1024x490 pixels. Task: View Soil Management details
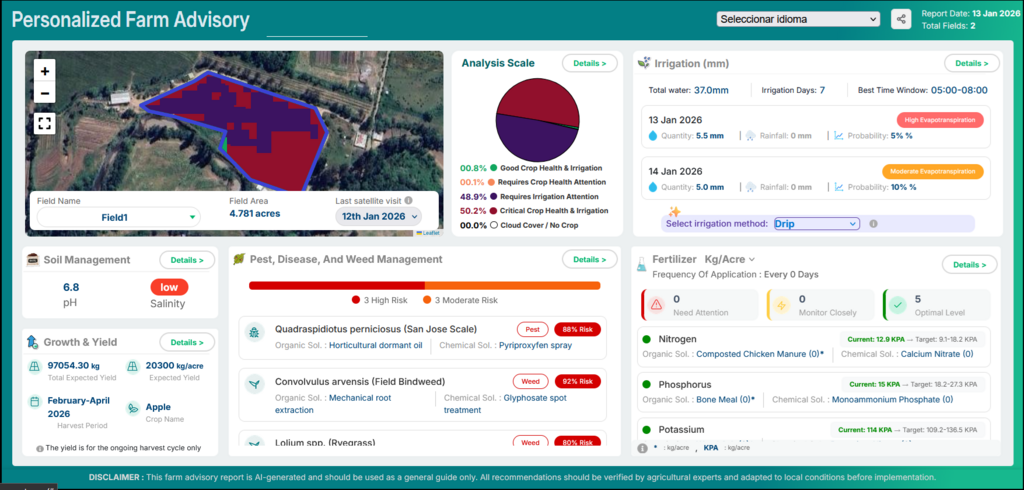pos(186,260)
